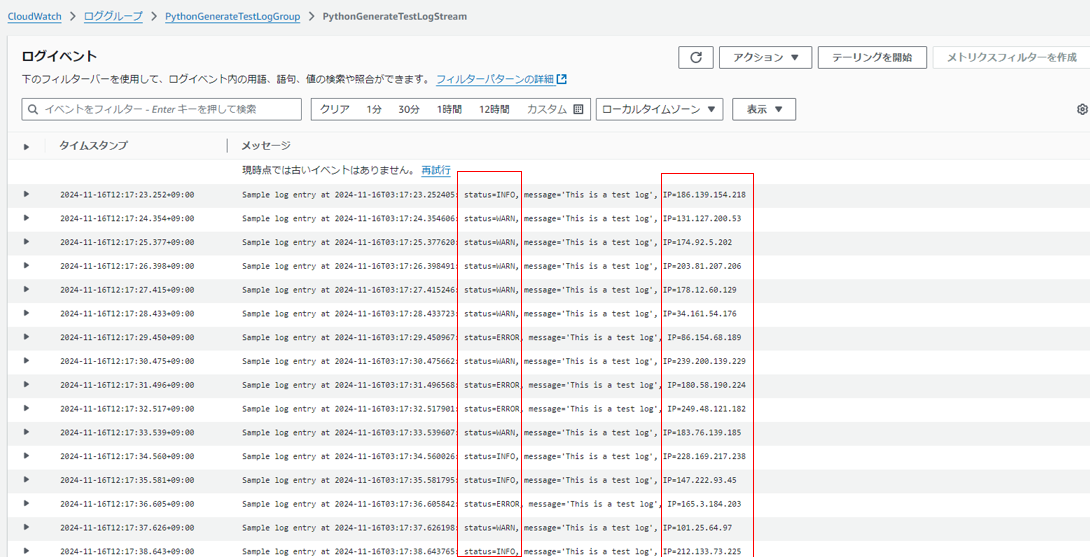This screenshot has height=557, width=1090.
Task: Click message with IP=147.222.93.45
Action: (x=489, y=480)
